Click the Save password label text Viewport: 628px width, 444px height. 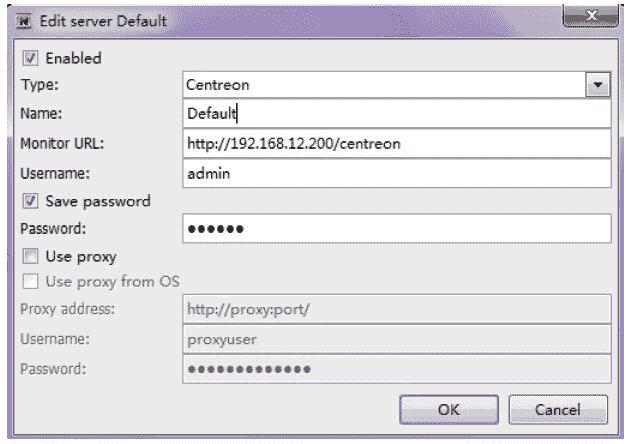(x=98, y=201)
